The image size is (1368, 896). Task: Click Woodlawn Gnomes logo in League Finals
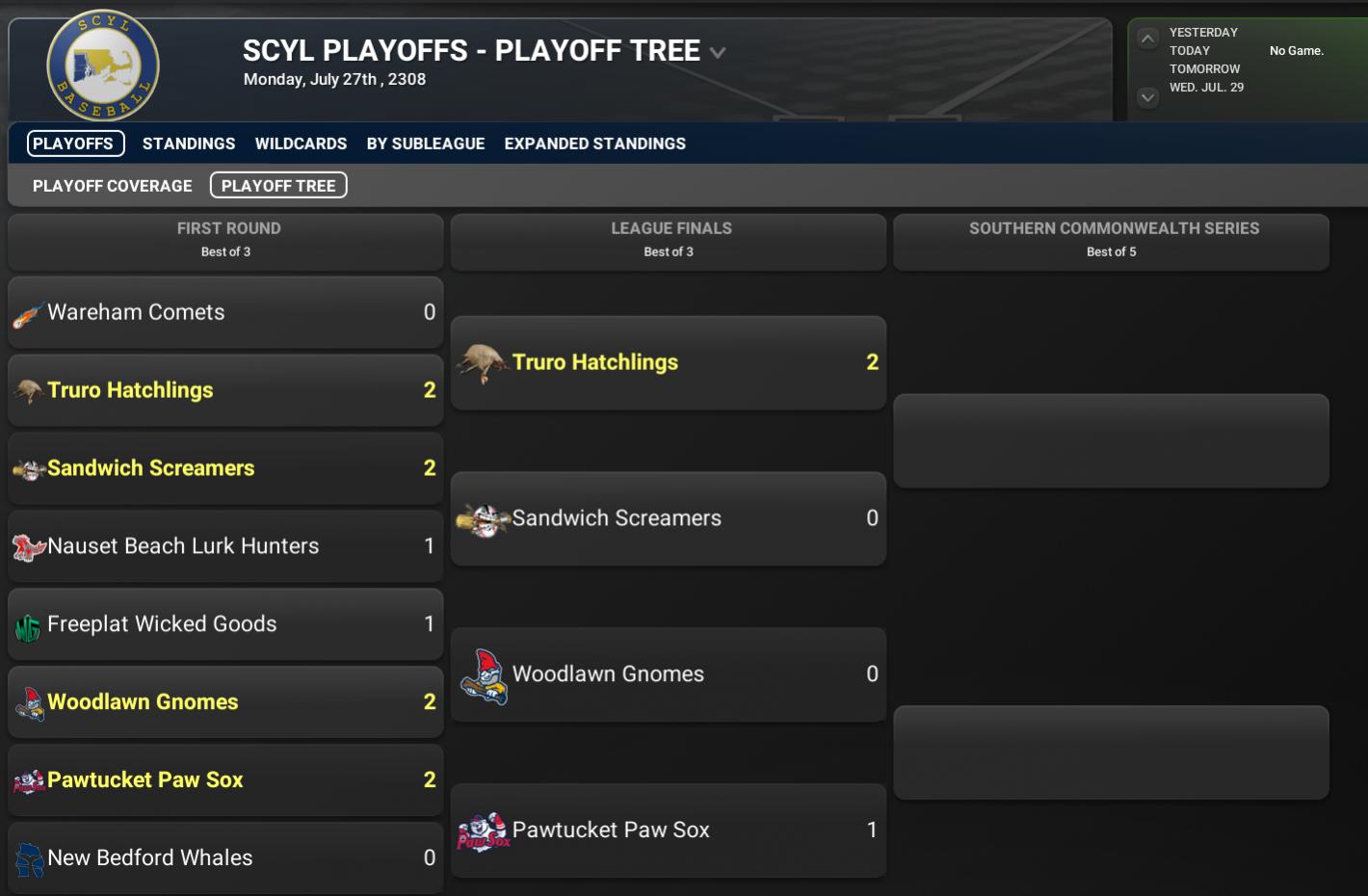coord(485,675)
